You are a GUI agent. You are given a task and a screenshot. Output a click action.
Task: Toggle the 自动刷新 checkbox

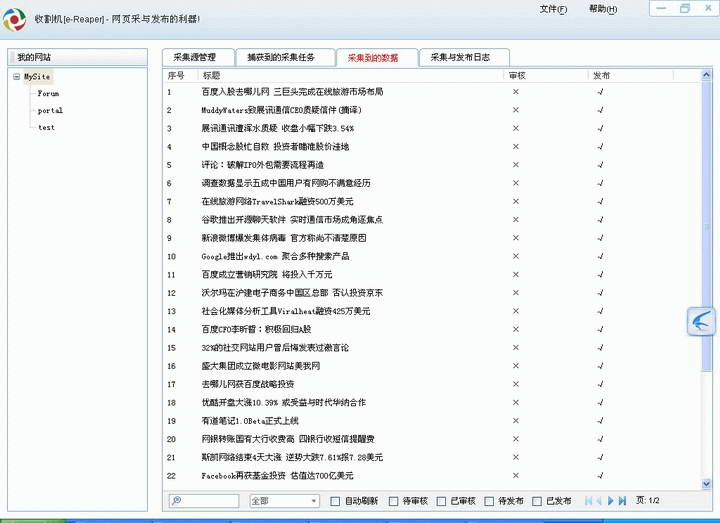coord(335,501)
